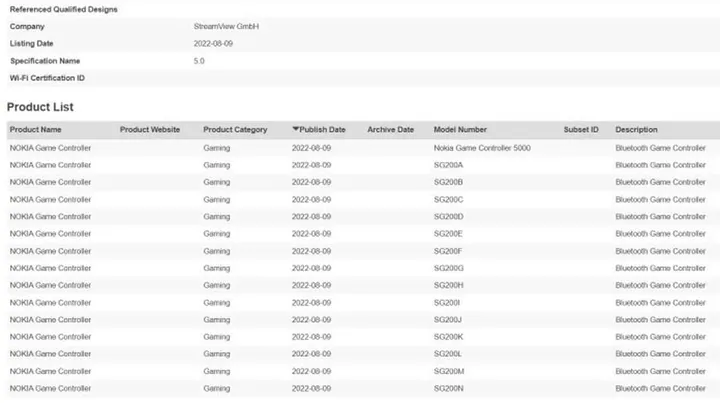
Task: Select model number SG200E
Action: (448, 234)
